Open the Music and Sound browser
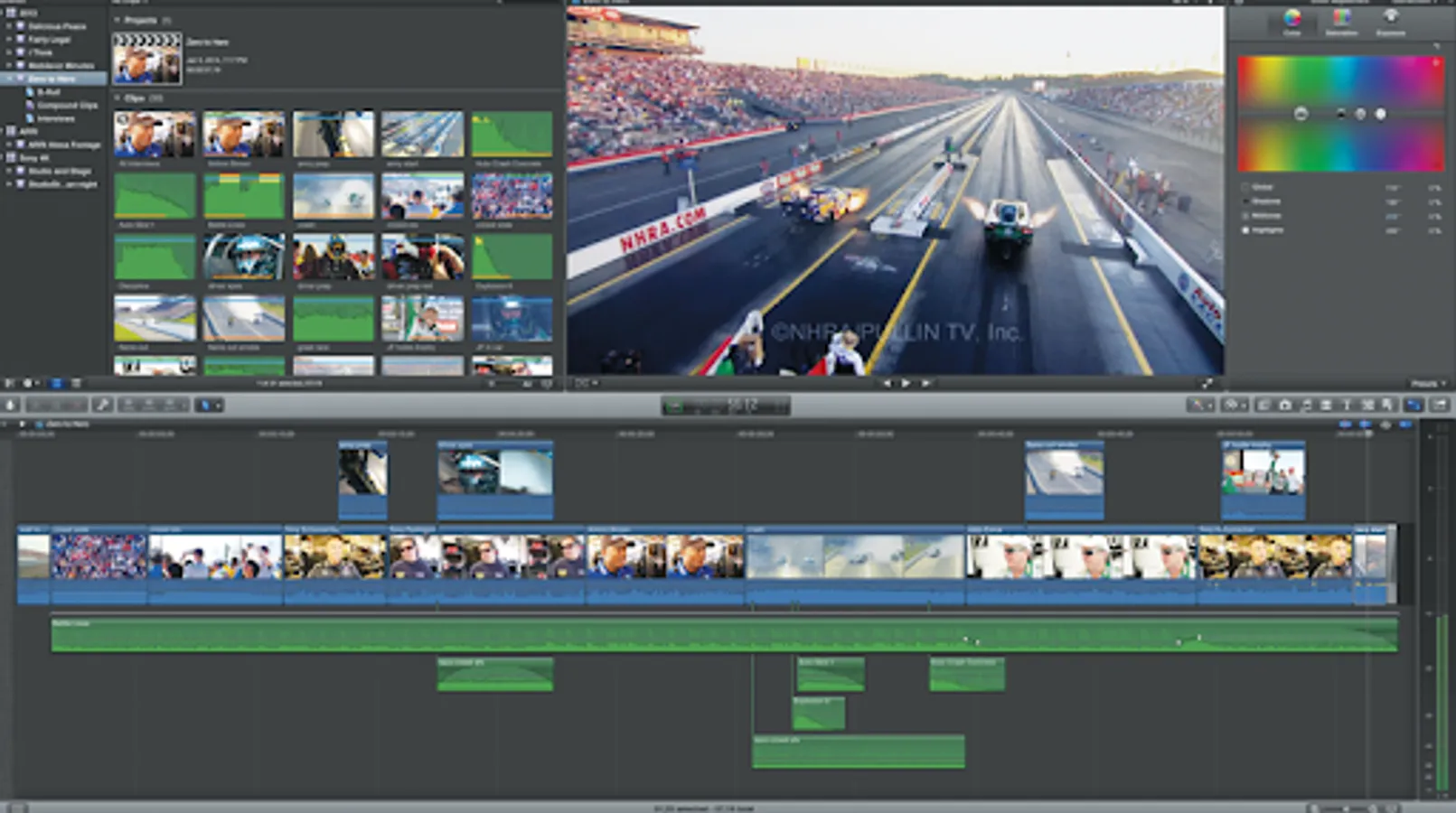The image size is (1456, 813). pyautogui.click(x=1305, y=406)
